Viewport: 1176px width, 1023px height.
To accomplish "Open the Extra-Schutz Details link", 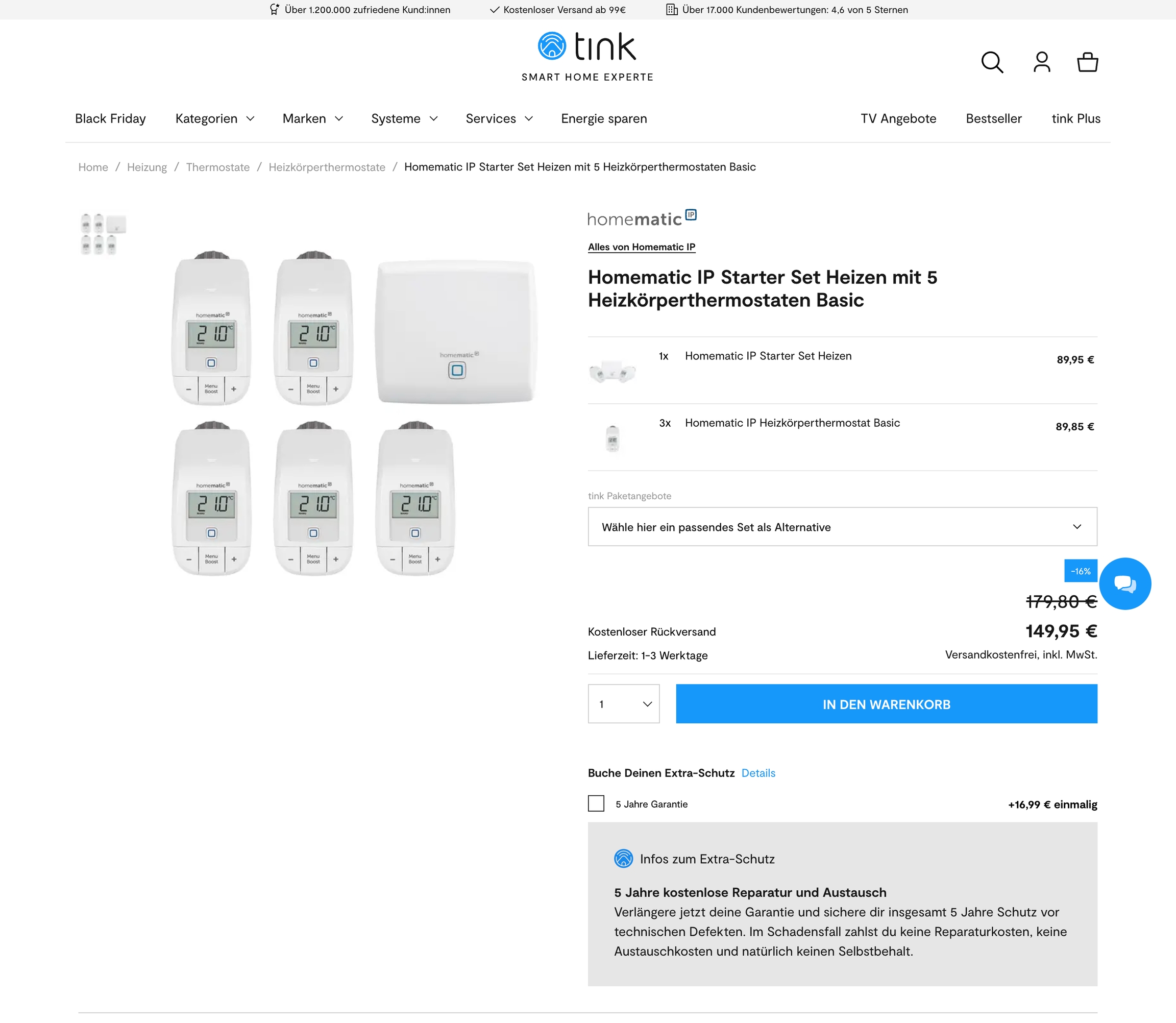I will [x=758, y=773].
